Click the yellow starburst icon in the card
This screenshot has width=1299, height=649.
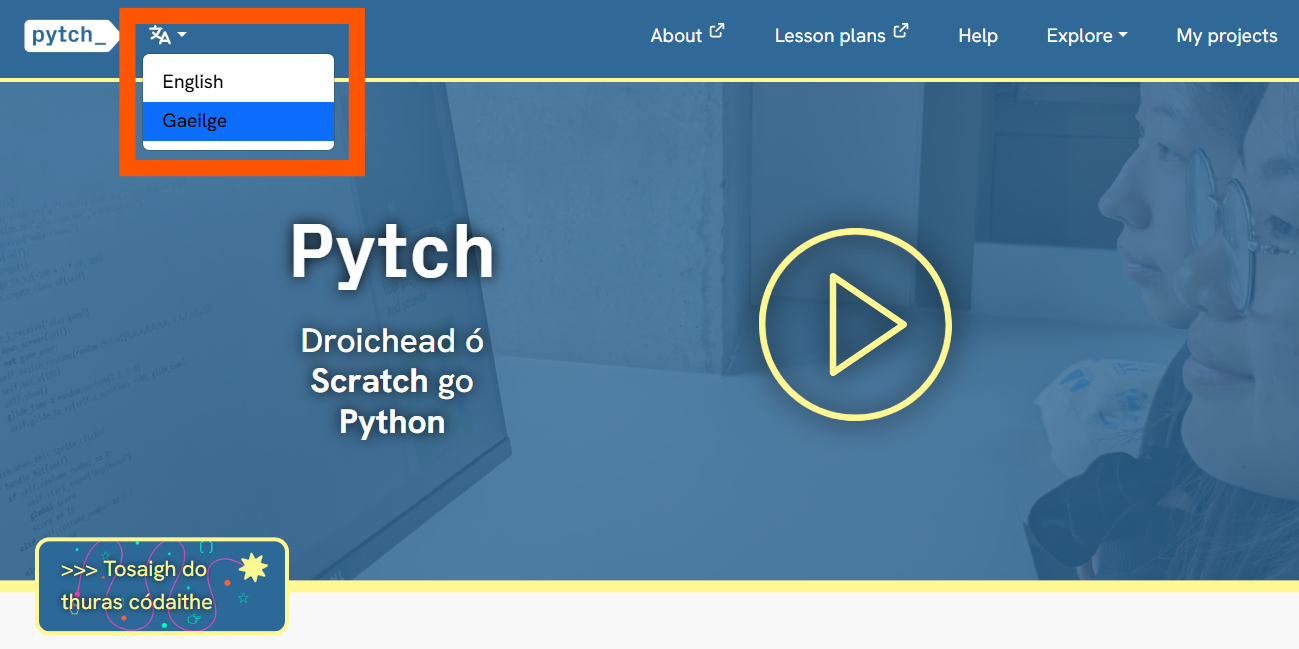pyautogui.click(x=253, y=567)
